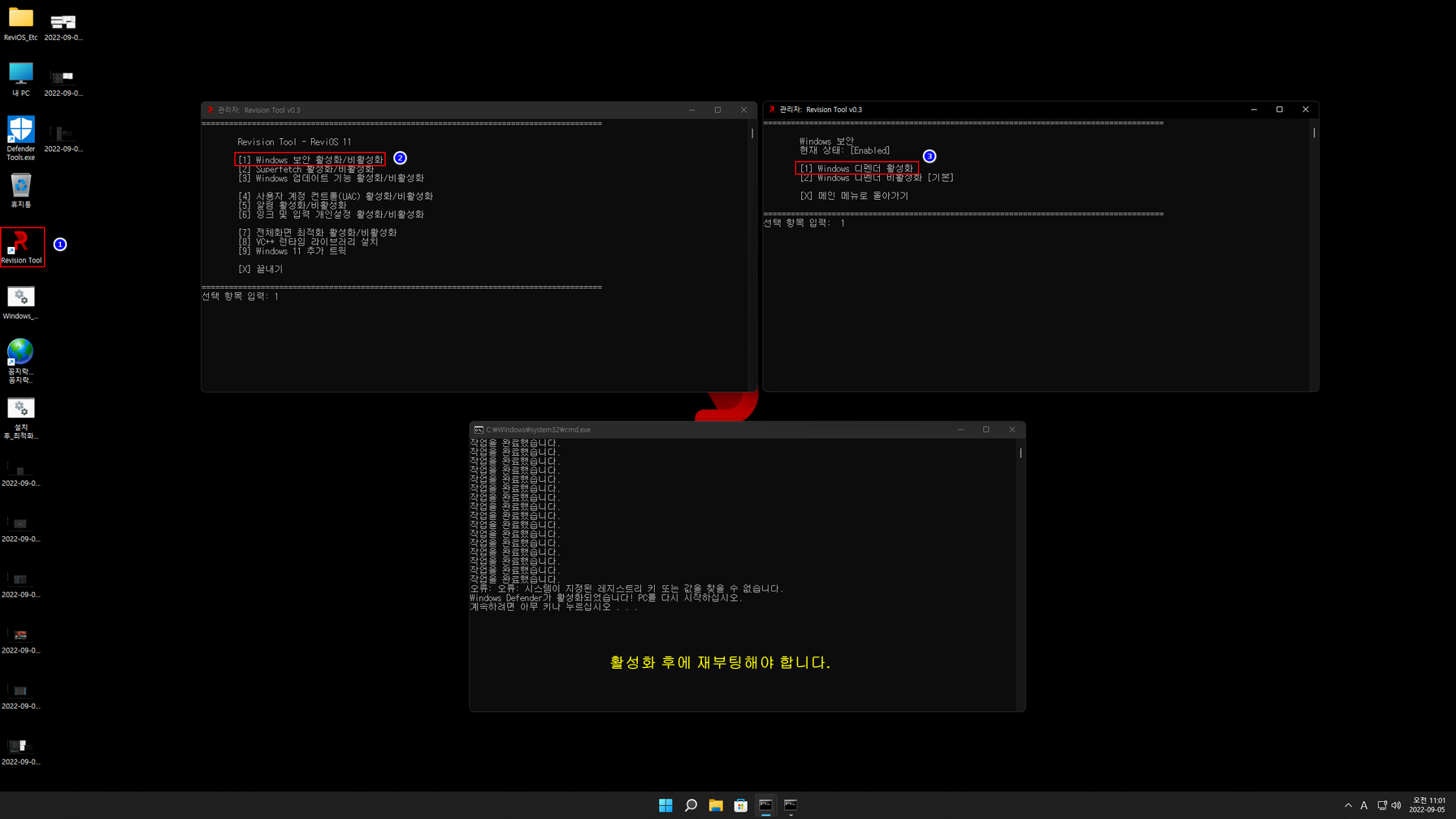Viewport: 1456px width, 819px height.
Task: Minimize the Windows 보안 Revision Tool window
Action: point(1254,110)
